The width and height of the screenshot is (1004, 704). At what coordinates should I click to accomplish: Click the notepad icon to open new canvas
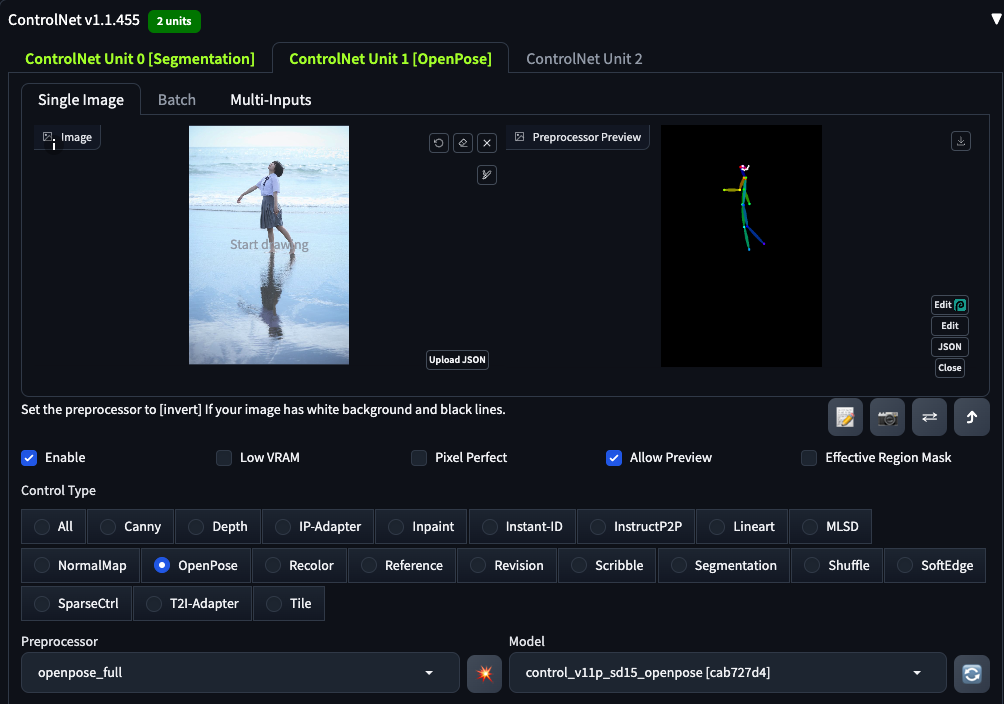pyautogui.click(x=845, y=418)
